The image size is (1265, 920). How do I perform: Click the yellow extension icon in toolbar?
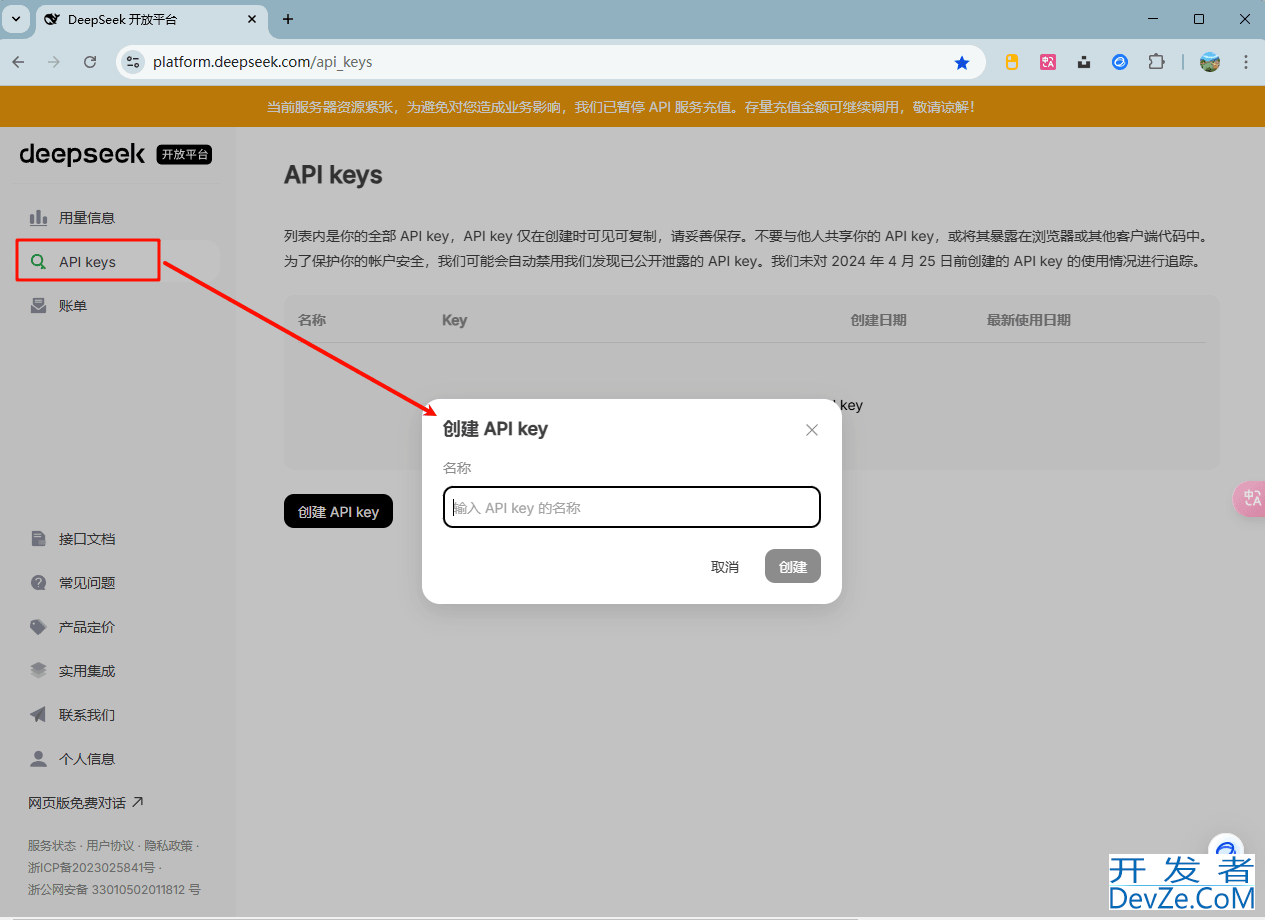tap(1012, 62)
